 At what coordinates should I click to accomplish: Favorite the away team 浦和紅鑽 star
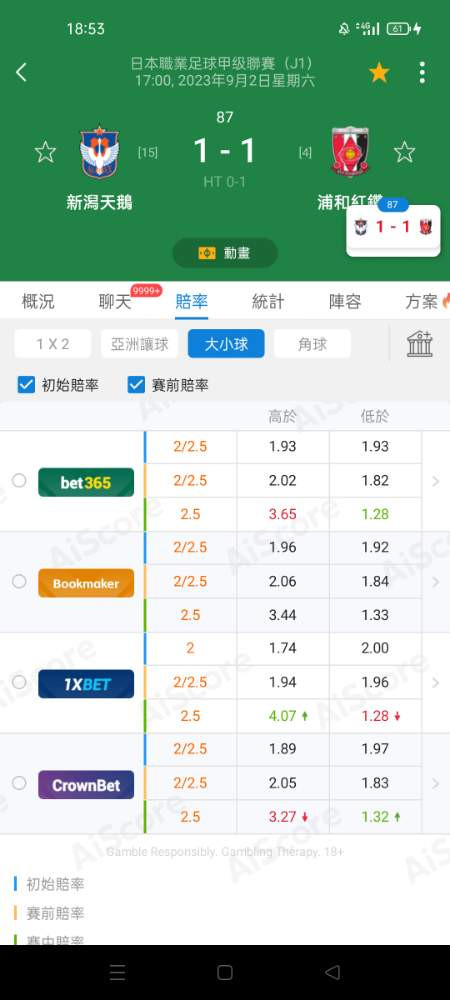404,152
